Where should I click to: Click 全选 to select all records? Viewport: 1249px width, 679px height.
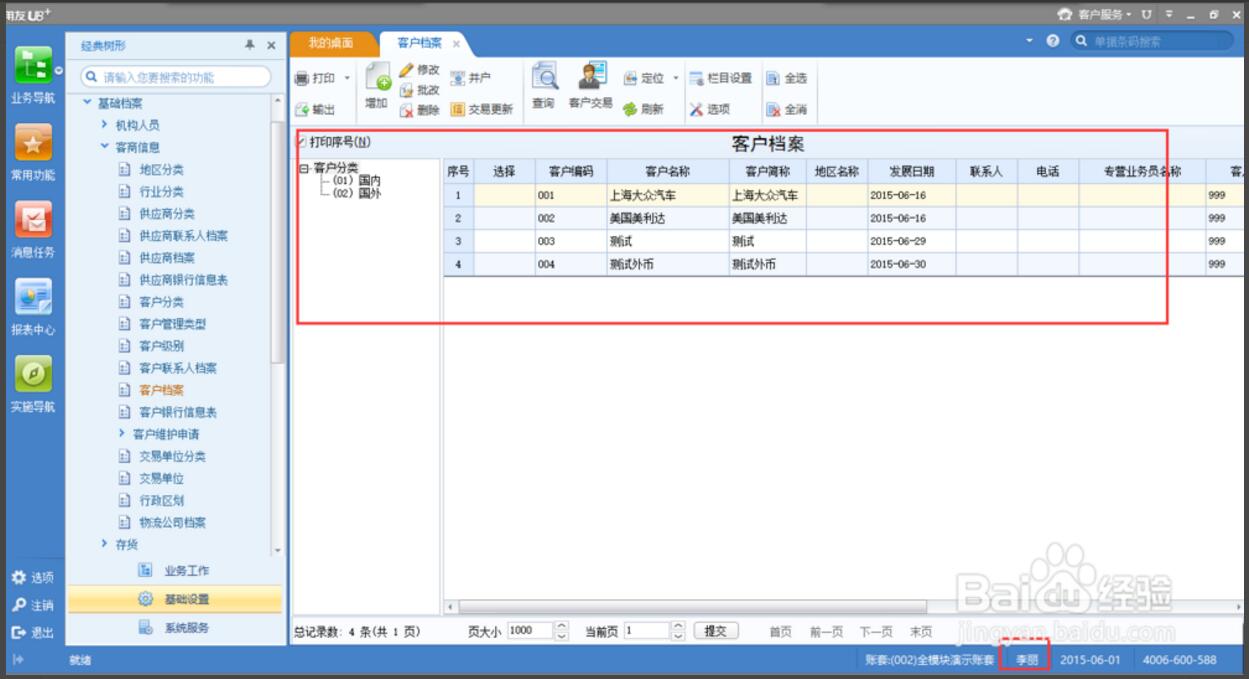tap(773, 79)
